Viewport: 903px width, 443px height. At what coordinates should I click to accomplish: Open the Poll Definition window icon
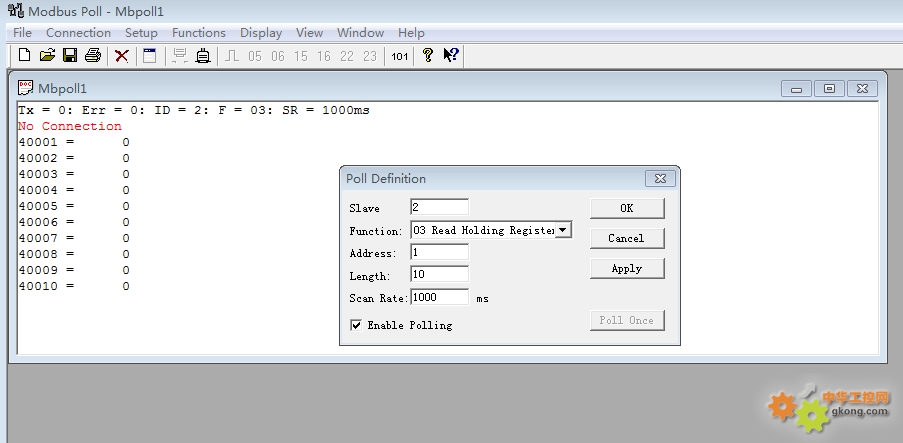point(150,56)
